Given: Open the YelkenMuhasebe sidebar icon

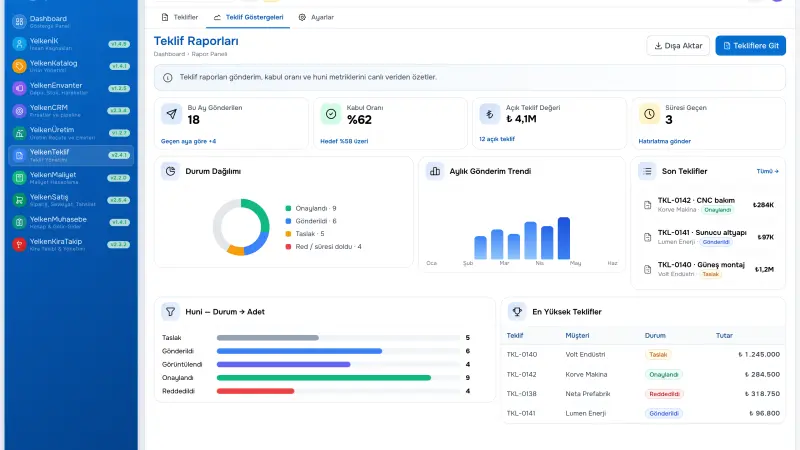Looking at the screenshot, I should [19, 222].
